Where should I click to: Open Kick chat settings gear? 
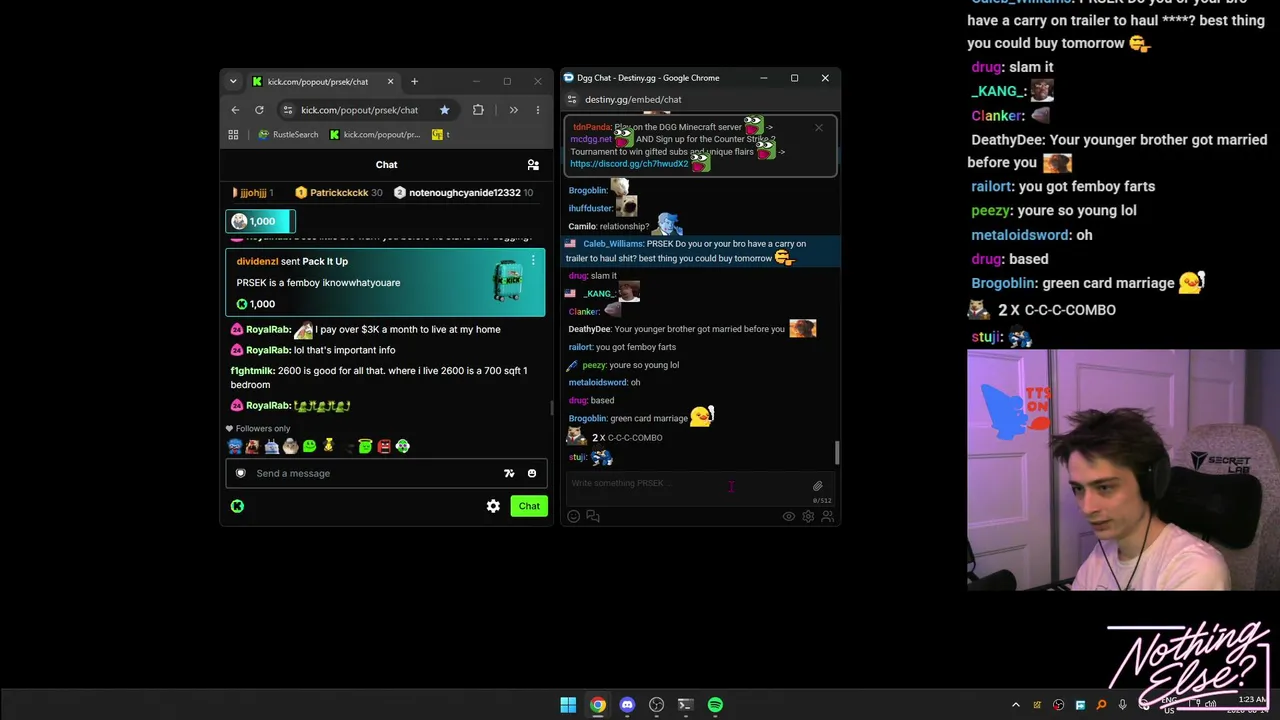point(493,506)
